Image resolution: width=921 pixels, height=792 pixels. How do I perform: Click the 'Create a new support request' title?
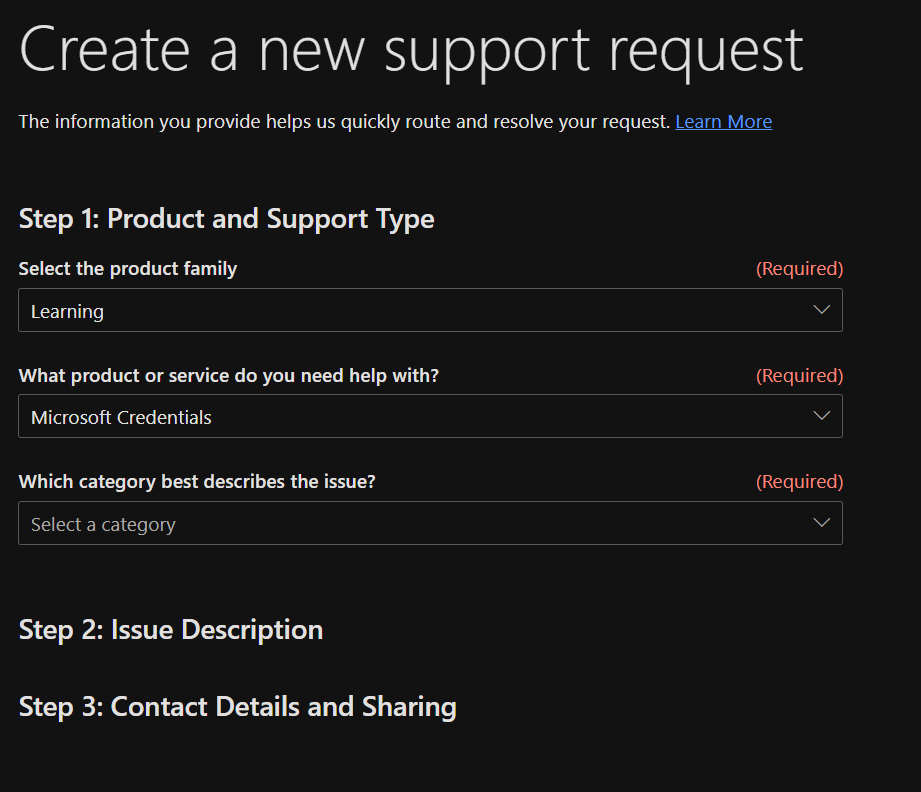(411, 49)
